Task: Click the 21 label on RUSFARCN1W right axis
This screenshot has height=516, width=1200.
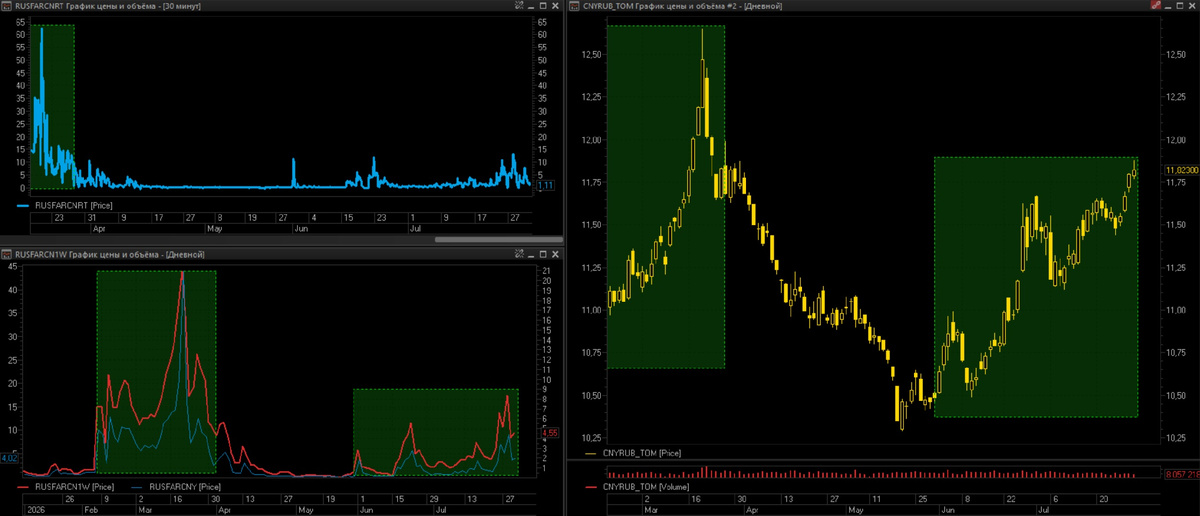Action: click(545, 271)
